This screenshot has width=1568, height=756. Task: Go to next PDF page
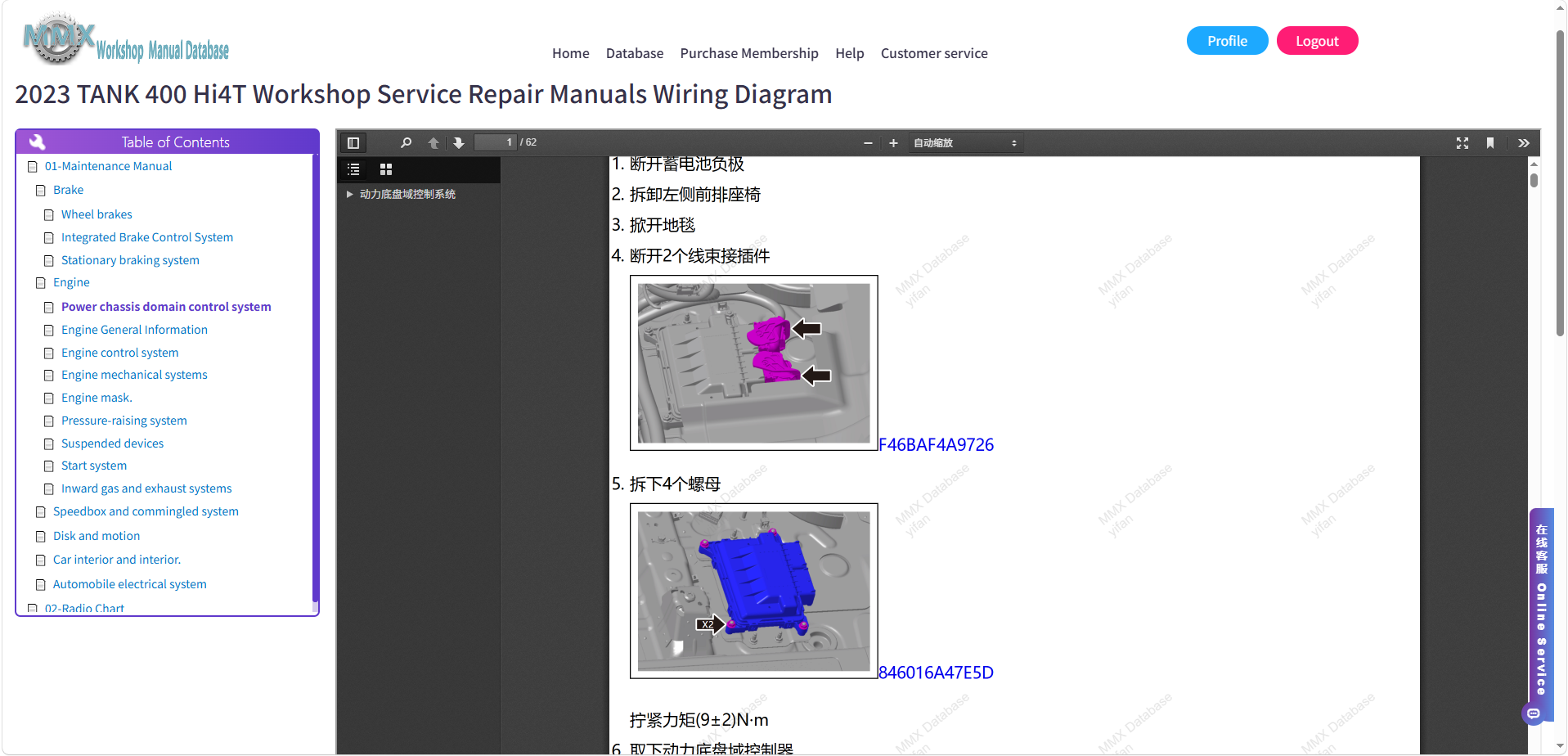coord(459,143)
